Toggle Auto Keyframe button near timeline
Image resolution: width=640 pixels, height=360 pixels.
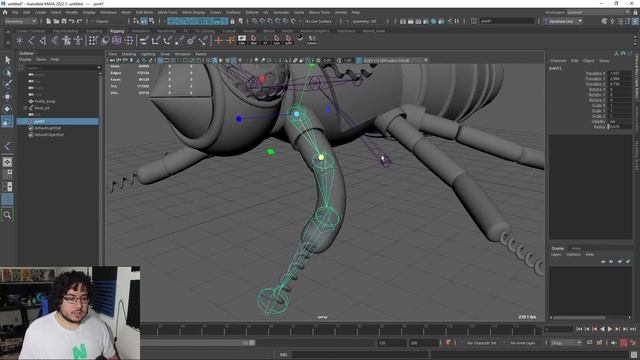coord(624,343)
